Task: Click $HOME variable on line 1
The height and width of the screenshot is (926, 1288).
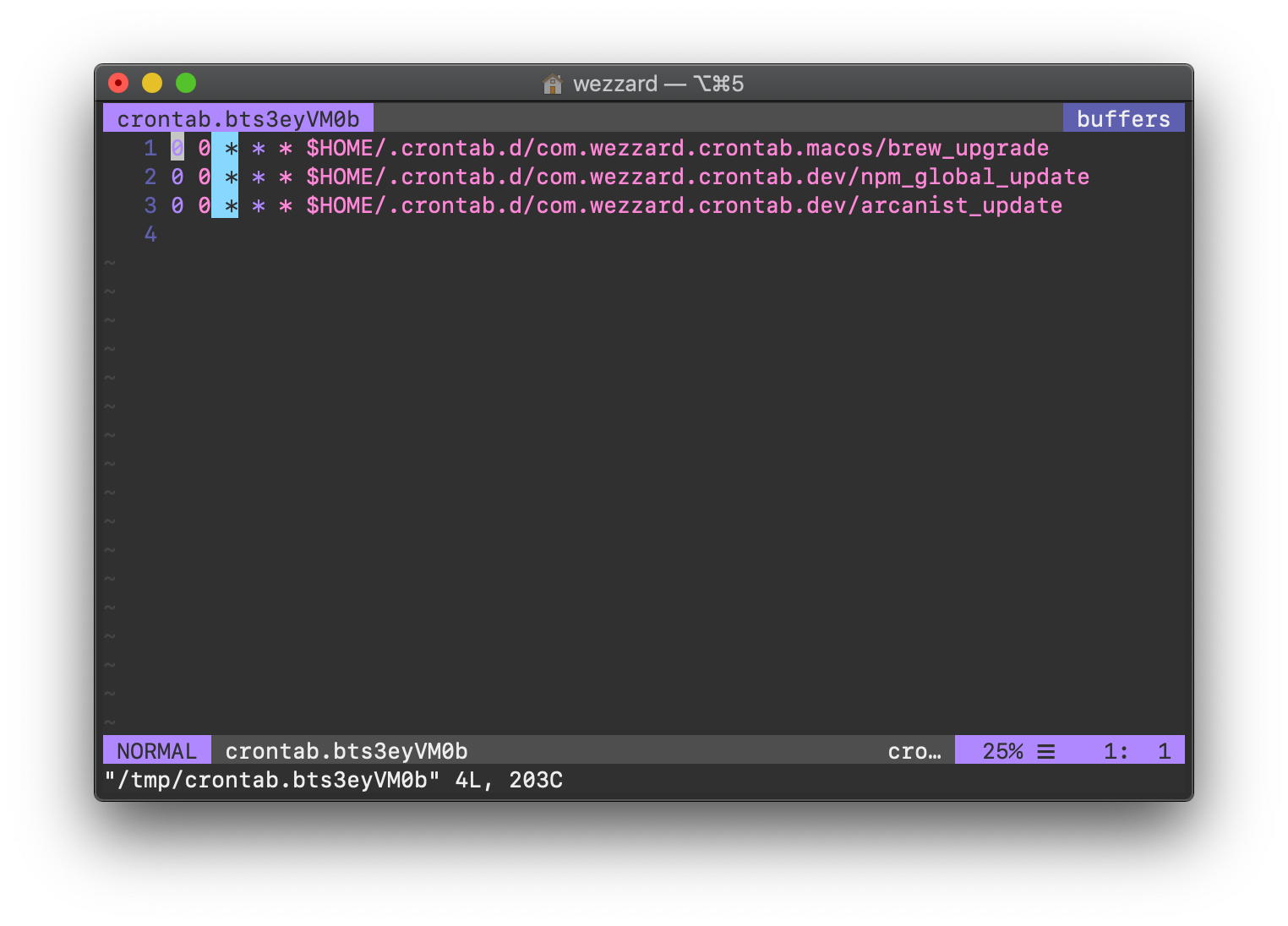Action: click(x=340, y=149)
